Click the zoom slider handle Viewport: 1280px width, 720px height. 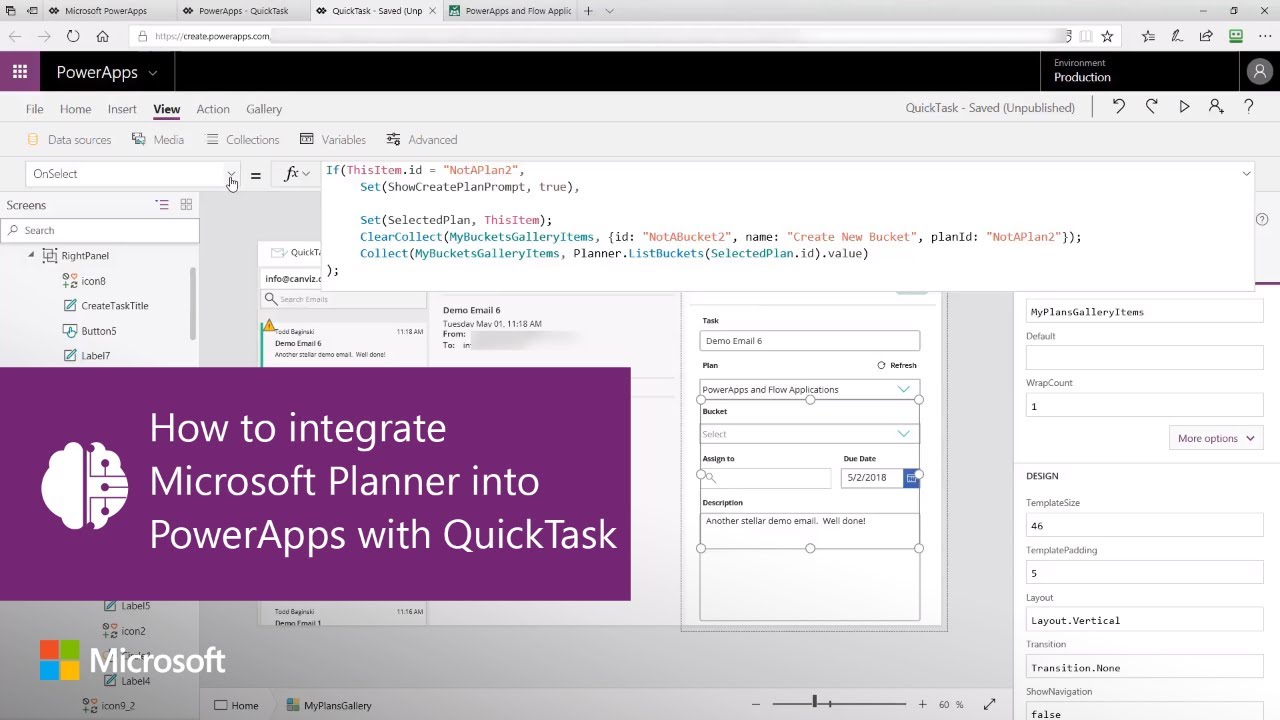click(x=815, y=703)
